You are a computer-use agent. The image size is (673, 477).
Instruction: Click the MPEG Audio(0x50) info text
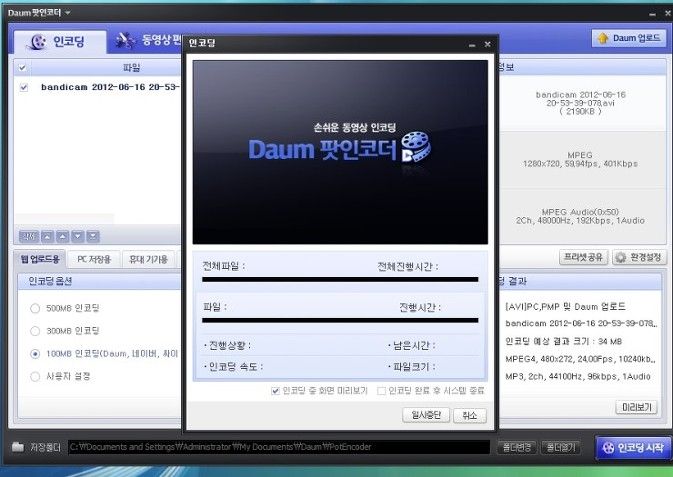[x=580, y=216]
